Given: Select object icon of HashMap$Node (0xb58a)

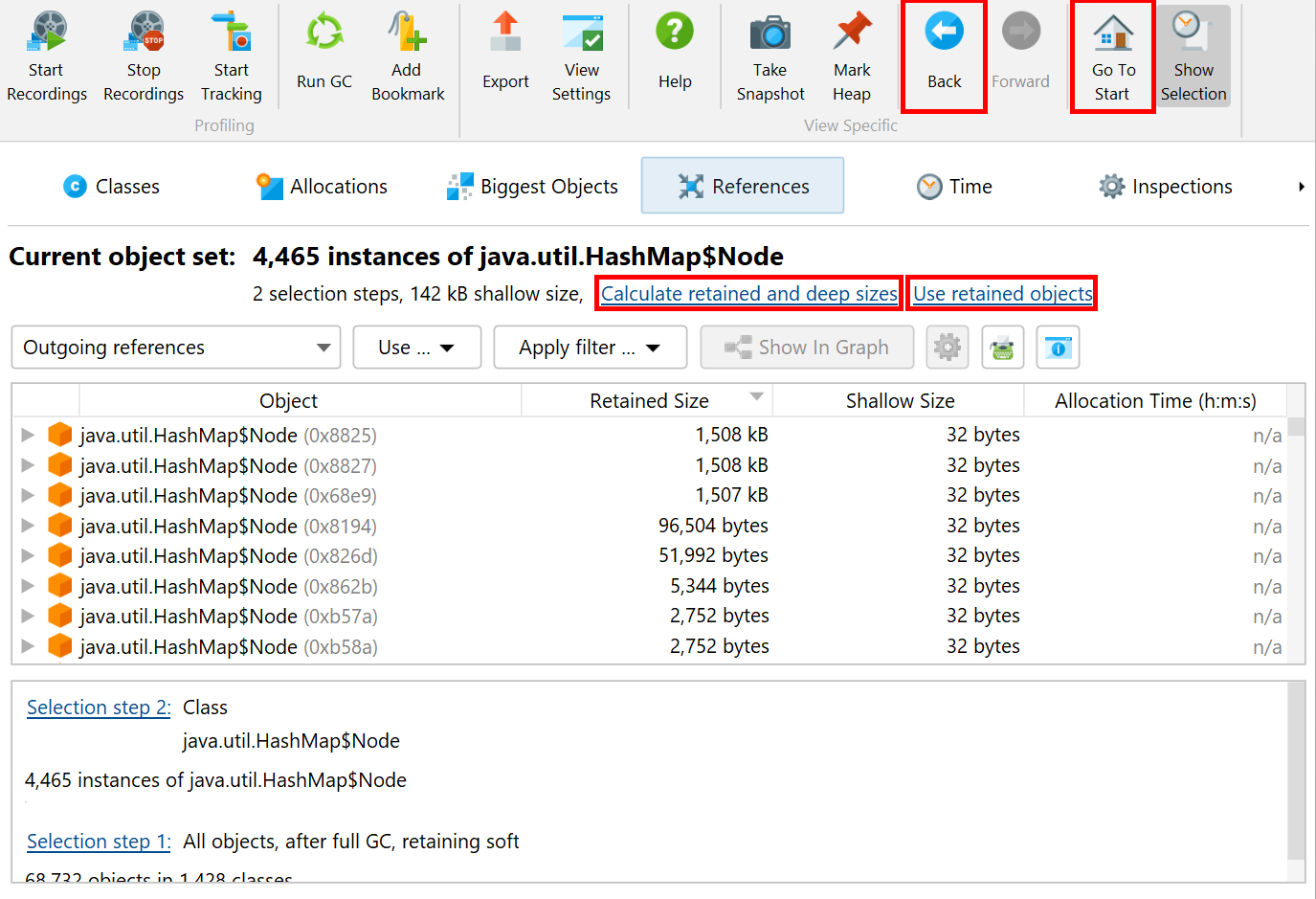Looking at the screenshot, I should 60,646.
